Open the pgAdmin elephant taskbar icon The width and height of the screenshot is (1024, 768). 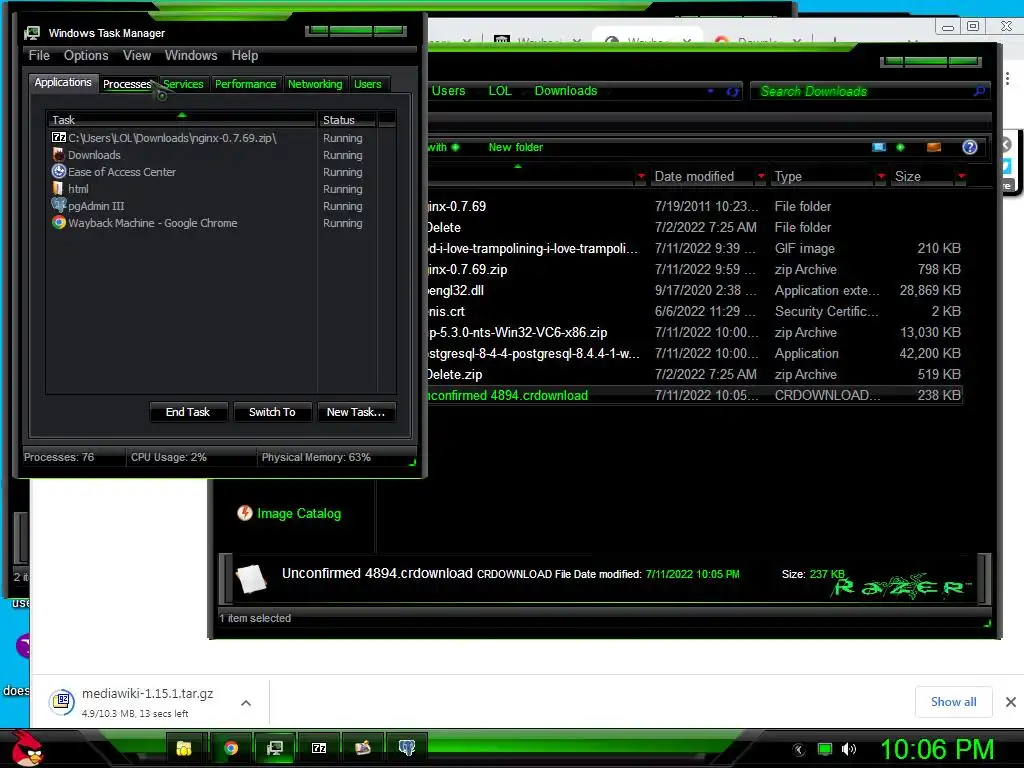(407, 748)
